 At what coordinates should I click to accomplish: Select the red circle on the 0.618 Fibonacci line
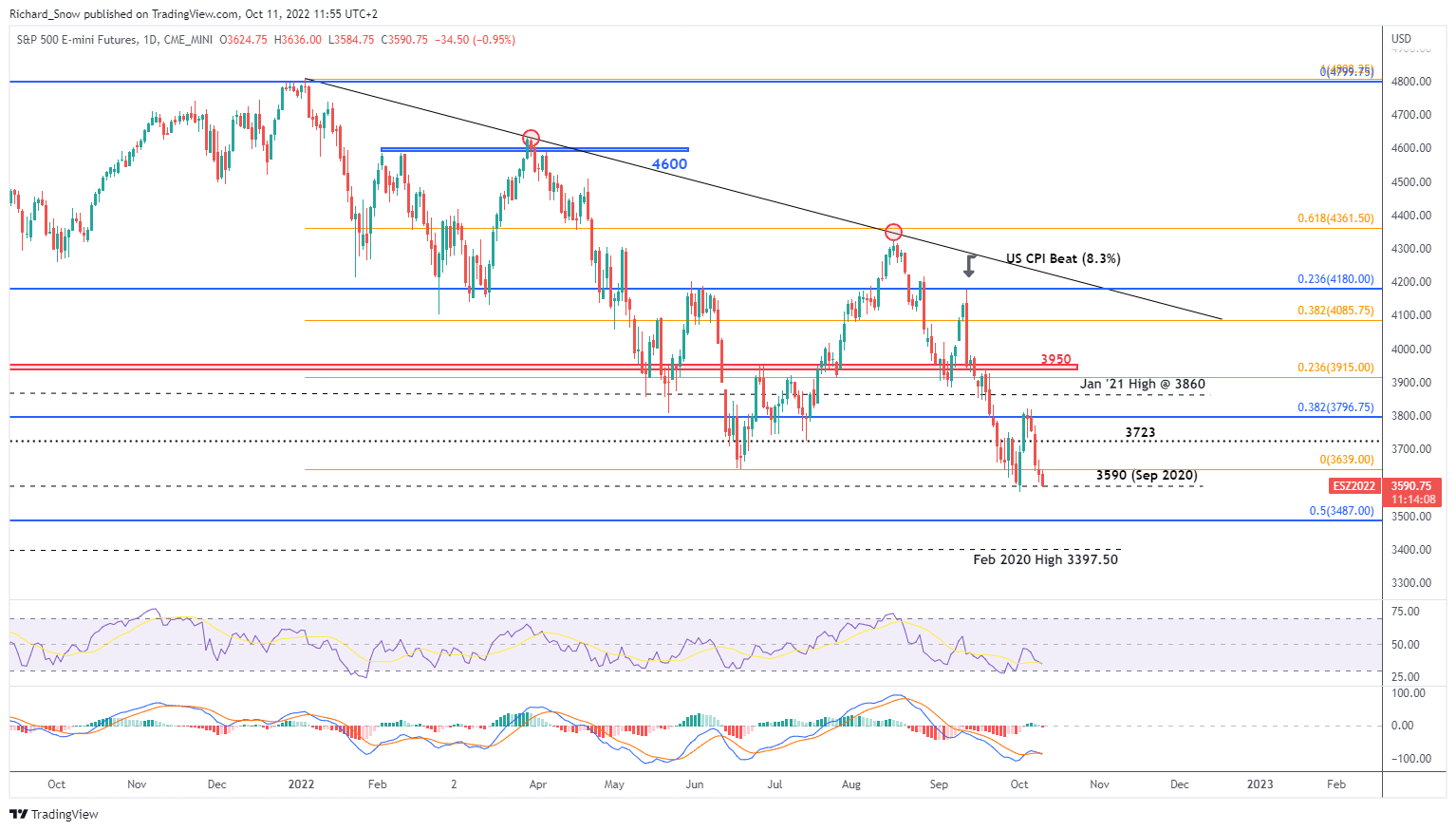893,232
